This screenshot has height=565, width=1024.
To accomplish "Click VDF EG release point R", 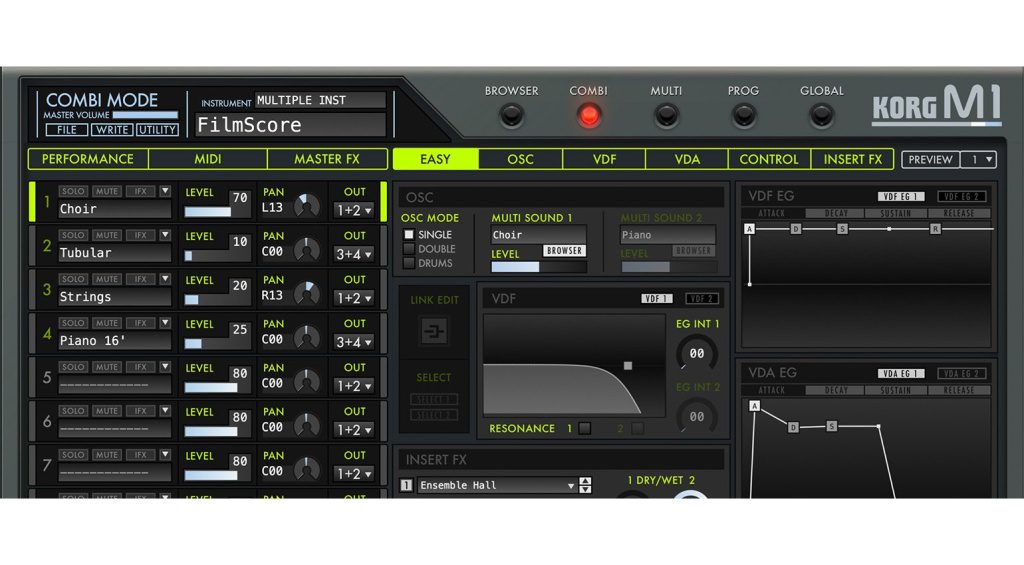I will 936,229.
